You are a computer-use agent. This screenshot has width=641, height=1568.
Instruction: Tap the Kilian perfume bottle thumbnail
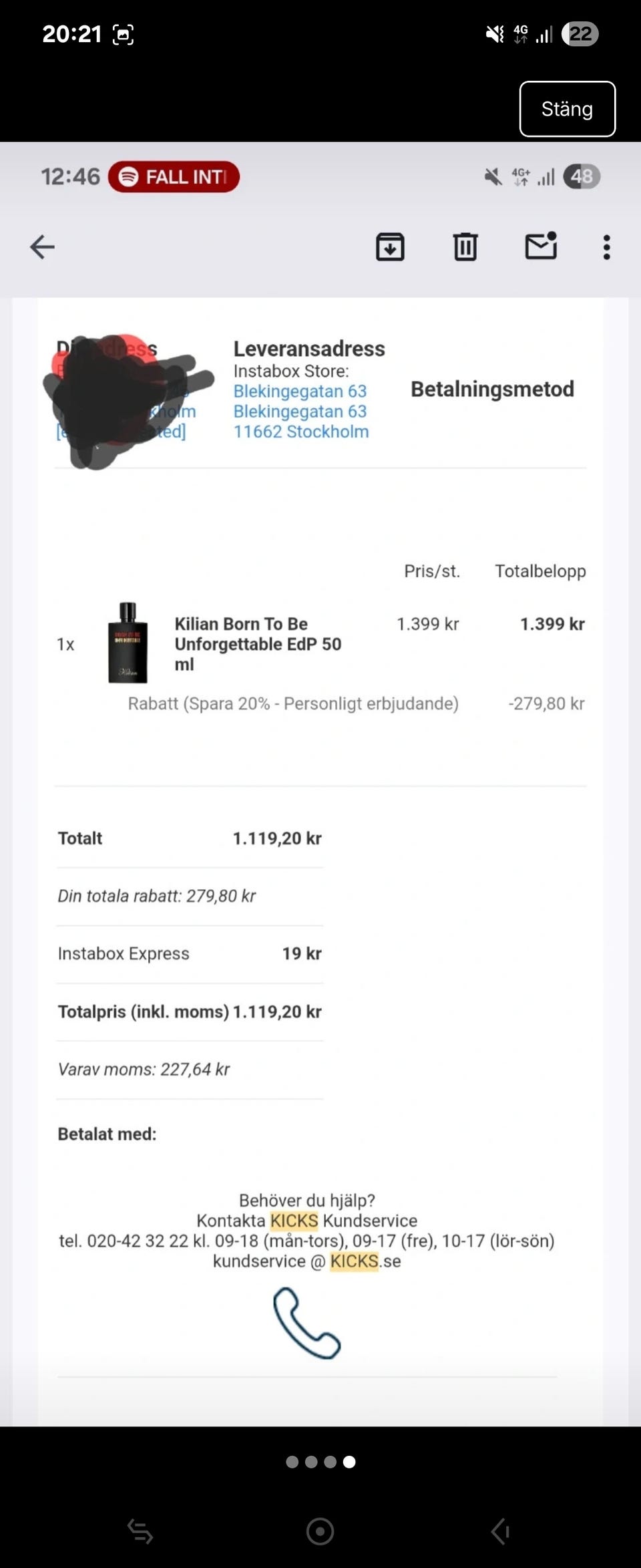(x=128, y=643)
